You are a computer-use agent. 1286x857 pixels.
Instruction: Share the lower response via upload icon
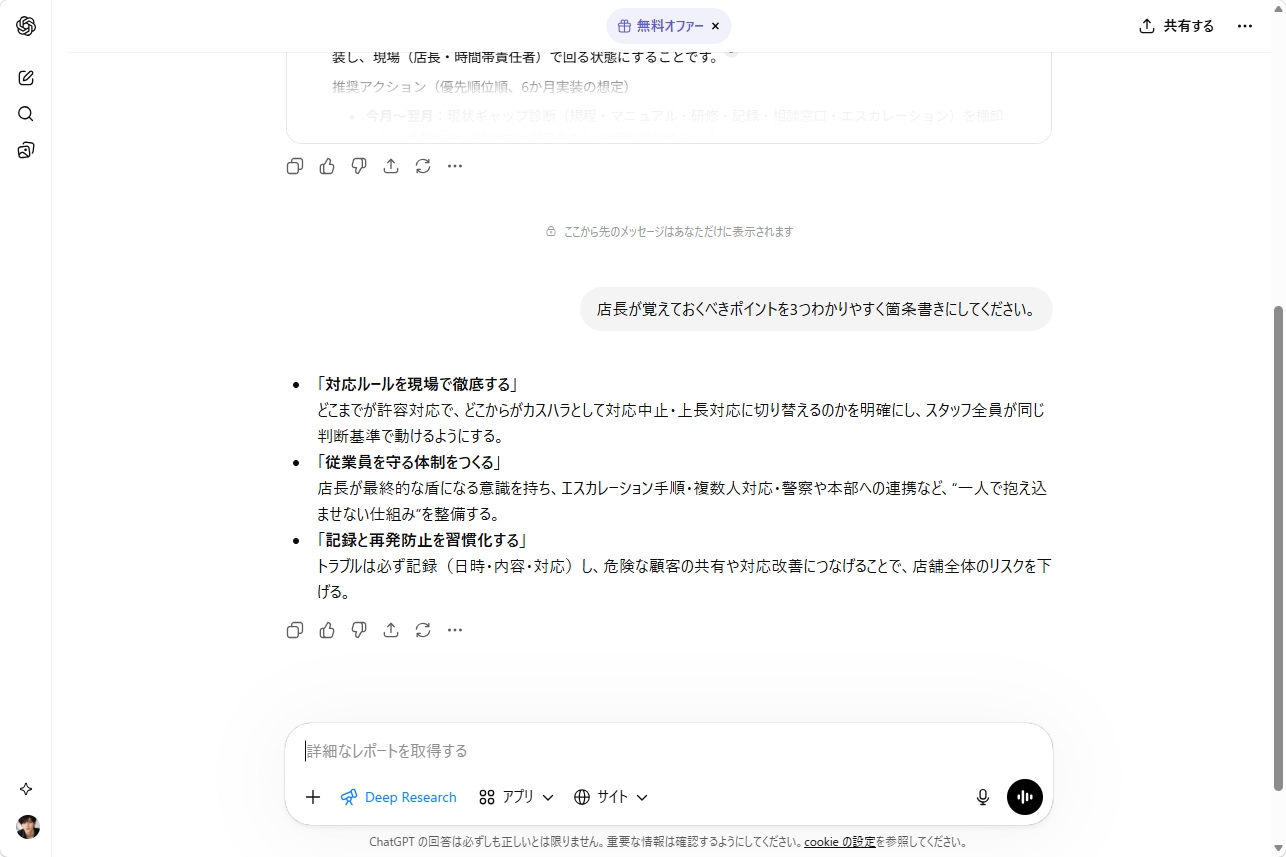(391, 630)
